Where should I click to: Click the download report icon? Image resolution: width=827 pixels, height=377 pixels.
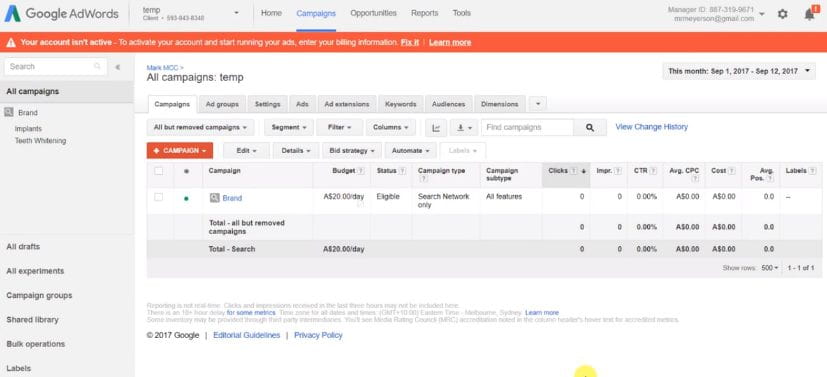coord(464,128)
